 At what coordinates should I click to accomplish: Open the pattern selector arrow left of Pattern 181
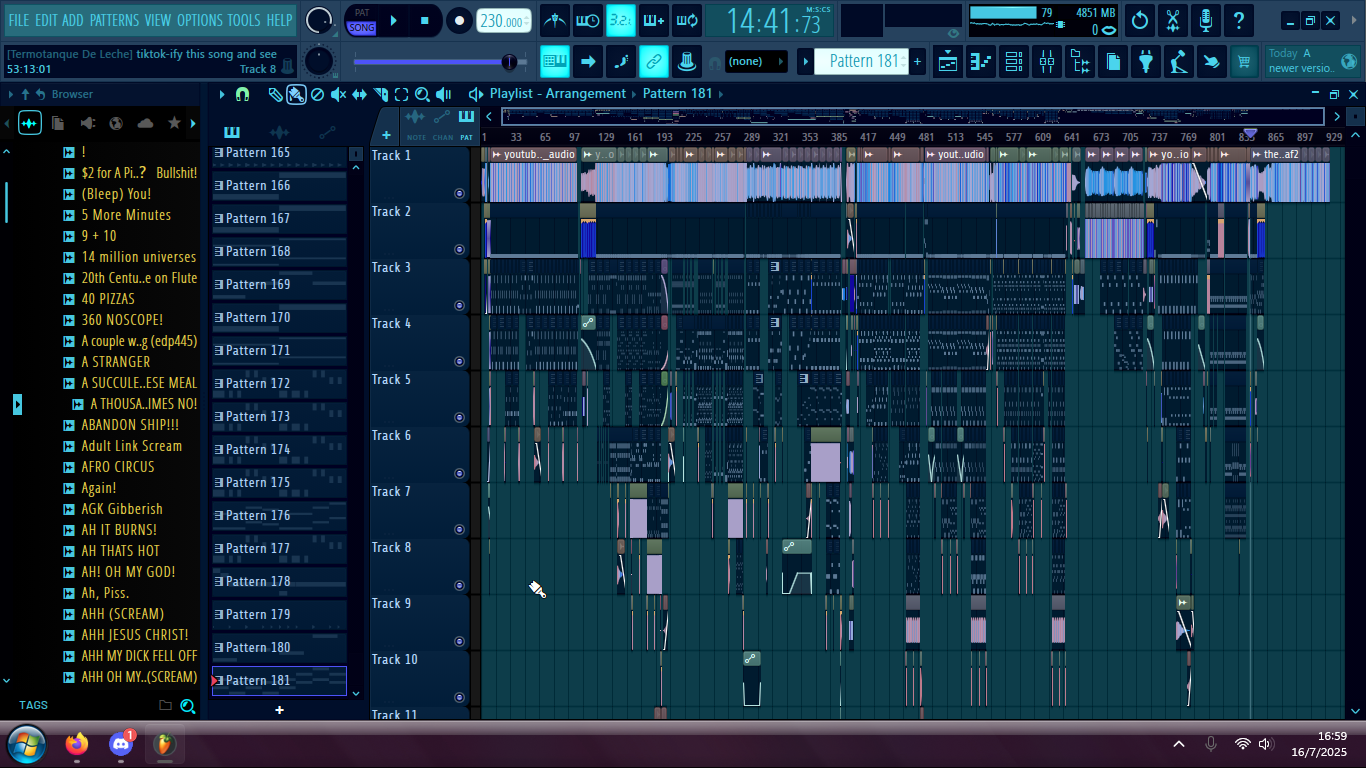coord(805,62)
